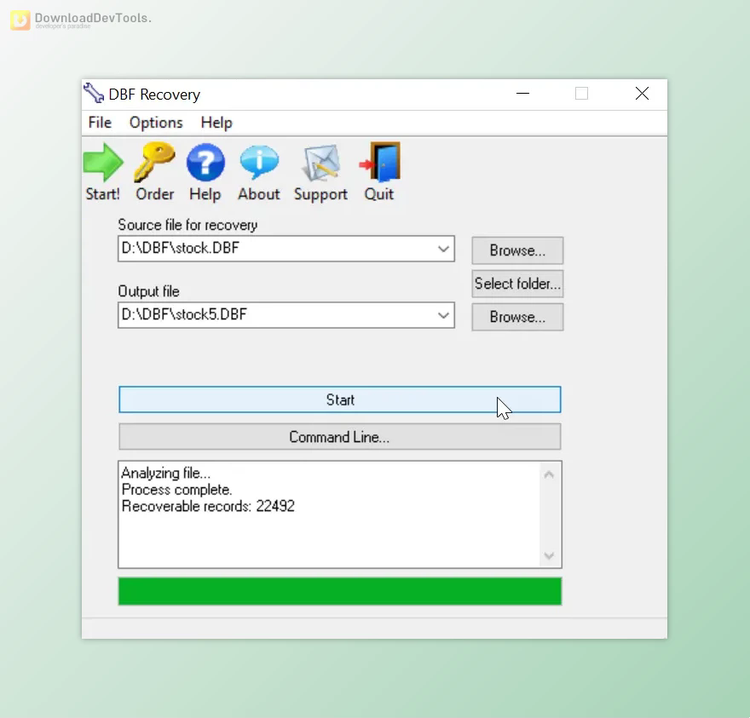Expand the output file dropdown arrow

(443, 315)
